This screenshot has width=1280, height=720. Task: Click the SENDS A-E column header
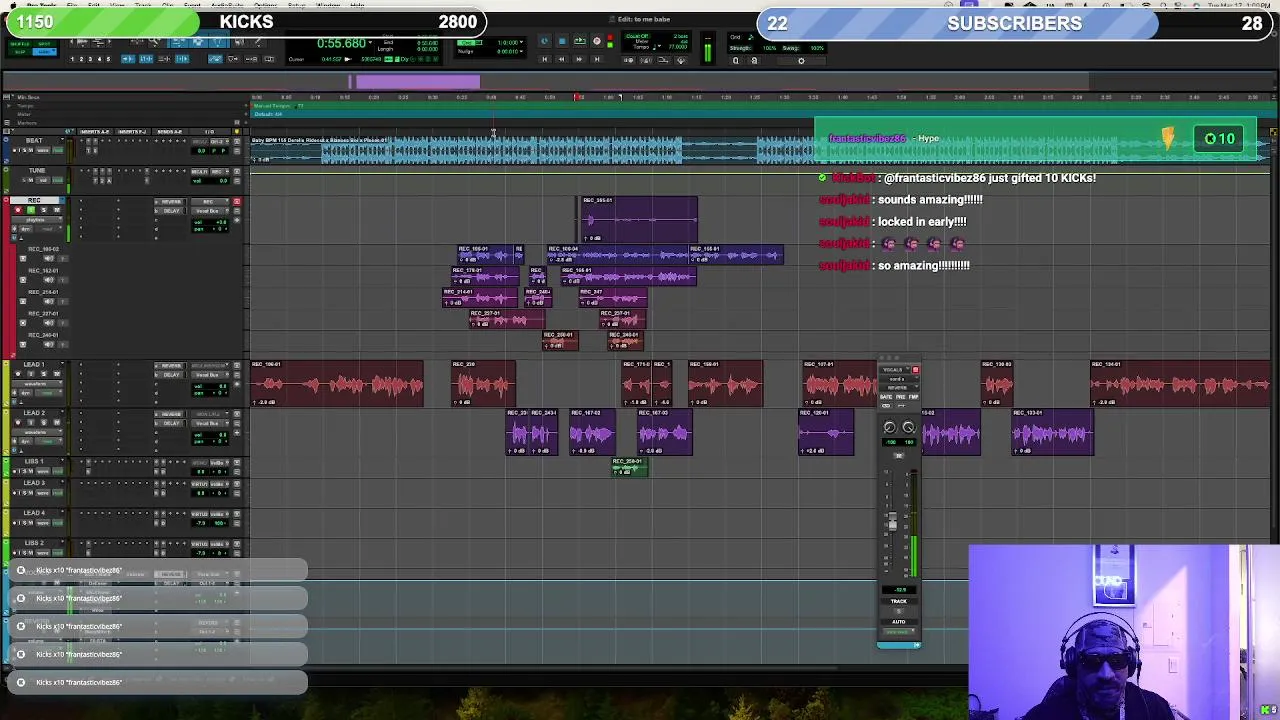click(x=170, y=131)
